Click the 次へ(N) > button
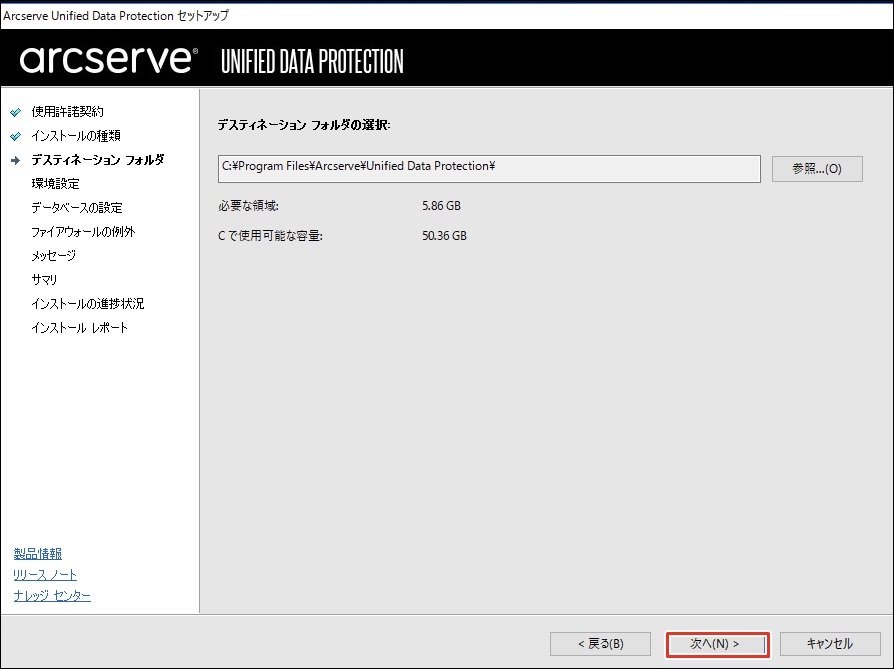Viewport: 894px width, 669px height. pyautogui.click(x=717, y=644)
